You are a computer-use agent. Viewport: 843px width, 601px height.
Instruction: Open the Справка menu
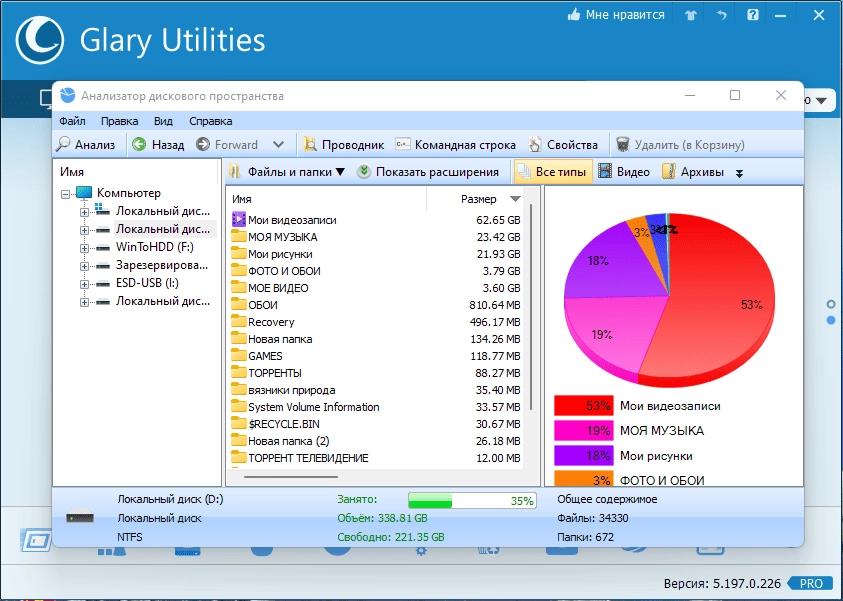tap(210, 121)
